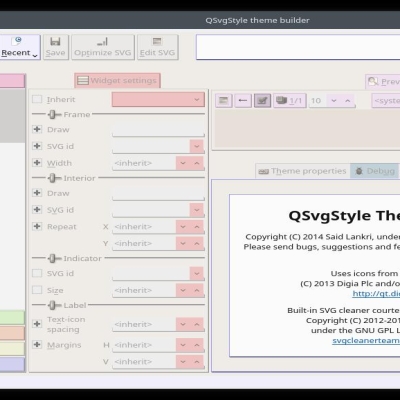Viewport: 400px width, 400px height.
Task: Click the left arrow preview toolbar button
Action: (243, 100)
